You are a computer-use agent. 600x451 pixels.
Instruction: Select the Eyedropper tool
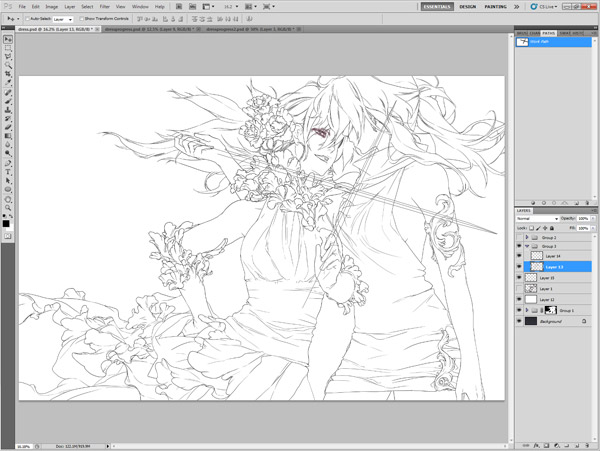coord(8,82)
